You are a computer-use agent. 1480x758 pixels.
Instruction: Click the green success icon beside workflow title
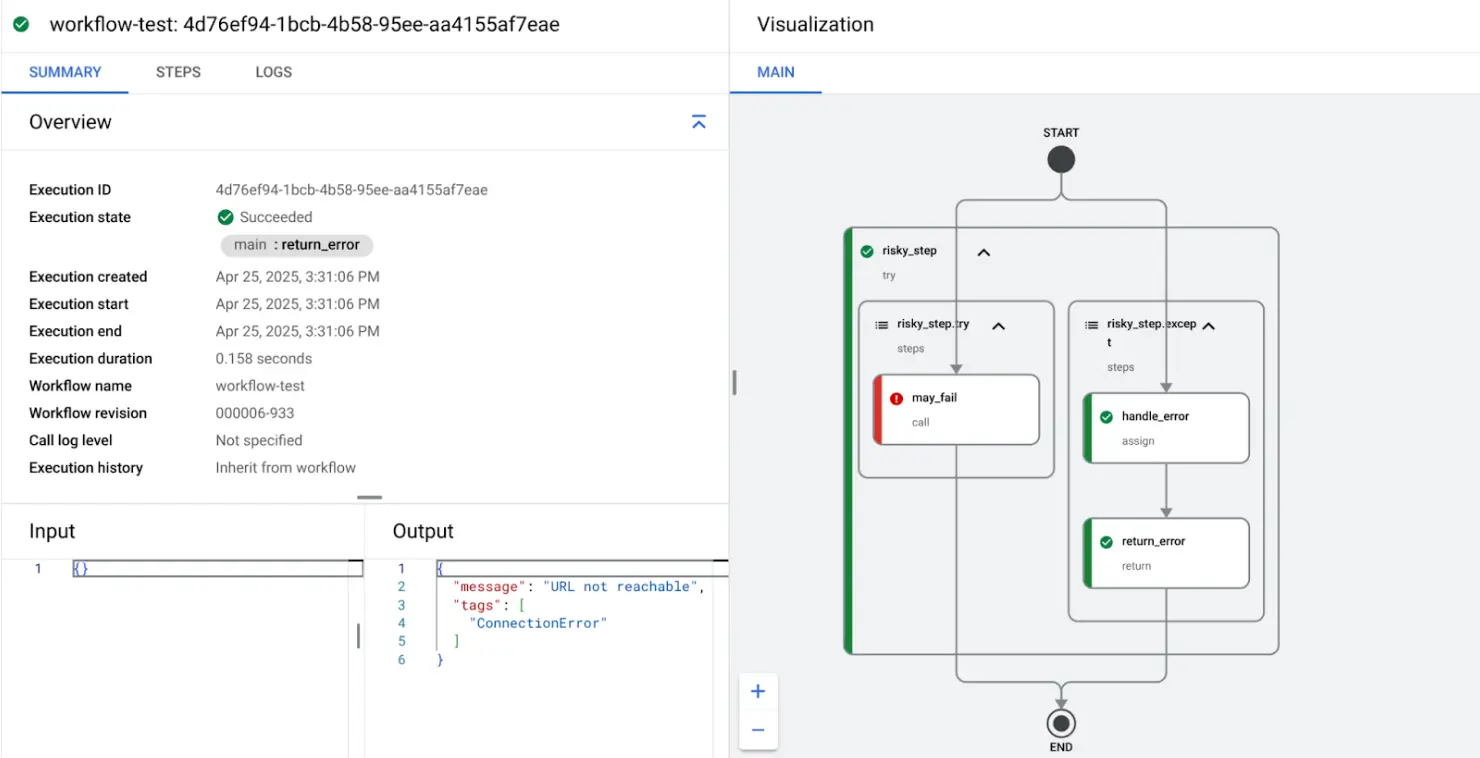click(21, 24)
